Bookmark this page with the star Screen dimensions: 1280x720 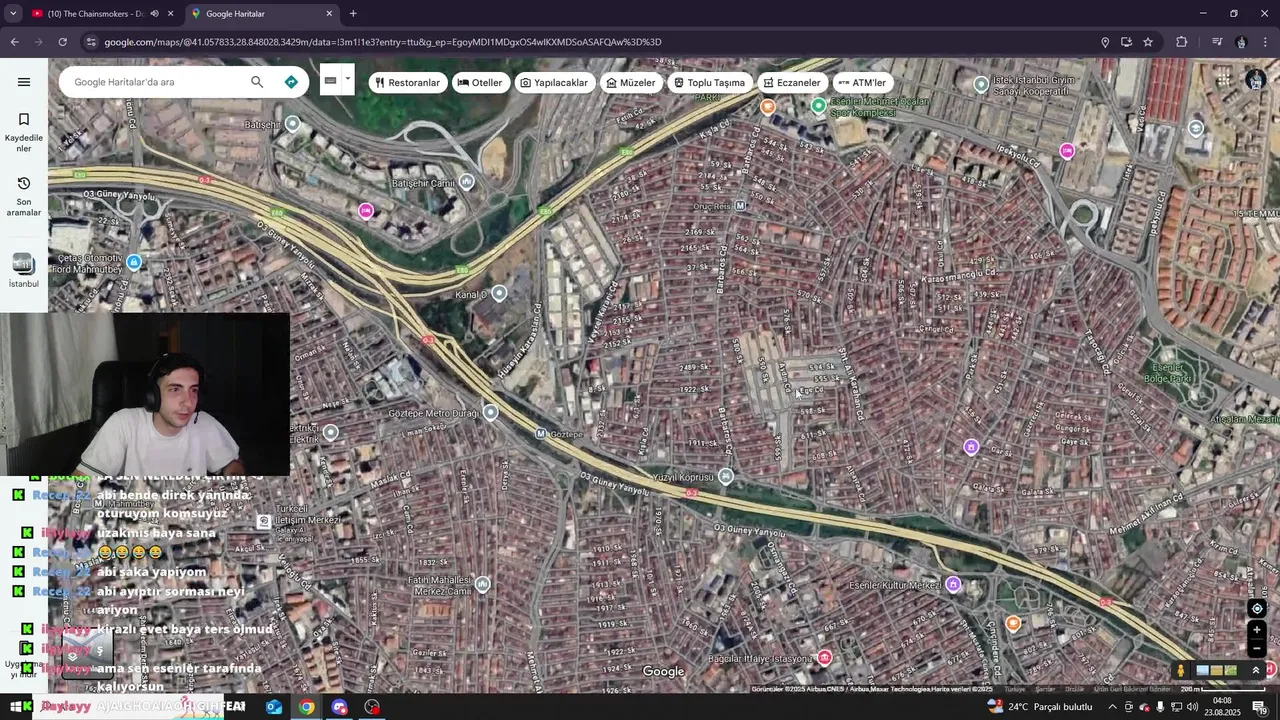pyautogui.click(x=1148, y=42)
